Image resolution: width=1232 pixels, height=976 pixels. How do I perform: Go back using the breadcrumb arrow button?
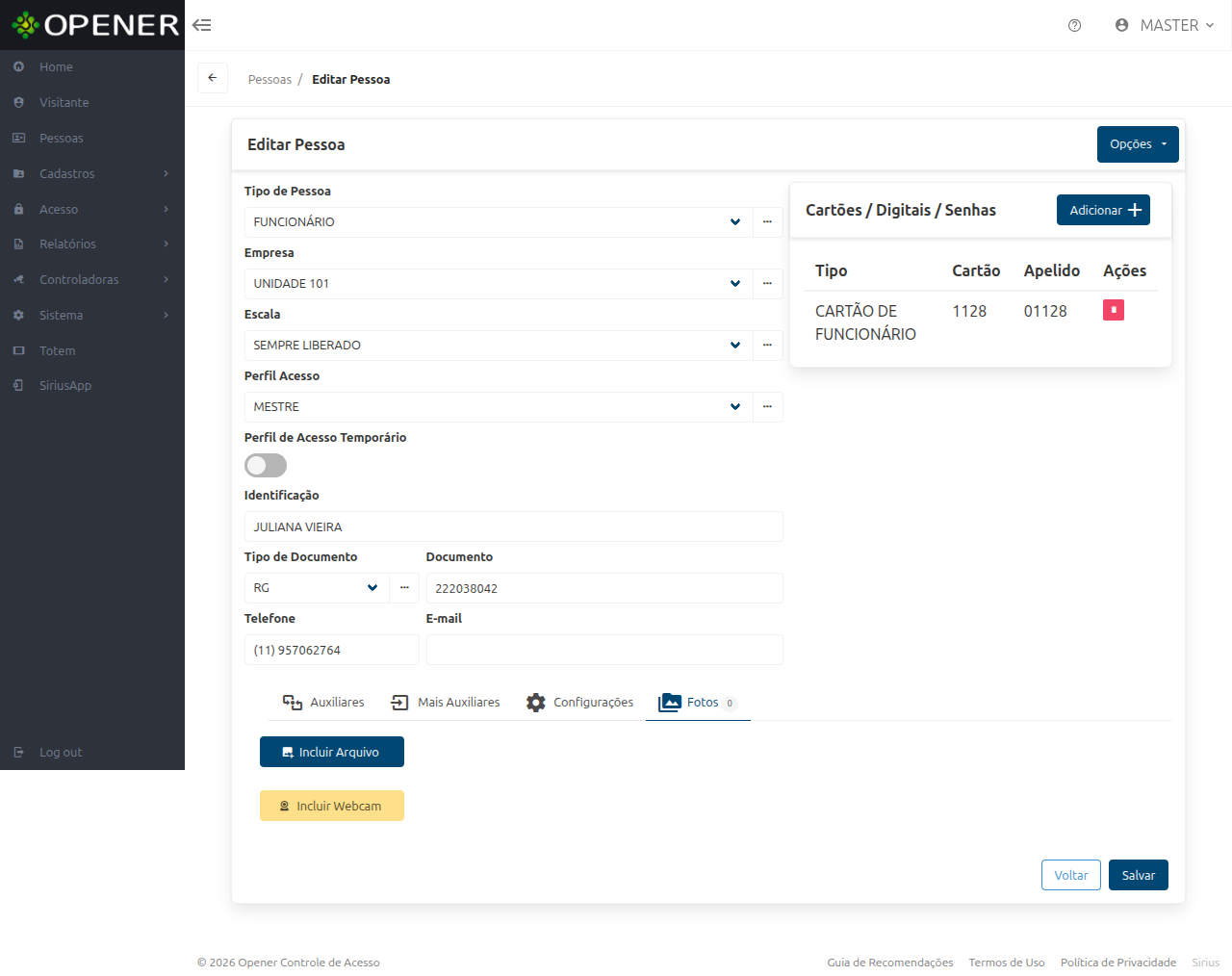pos(213,78)
